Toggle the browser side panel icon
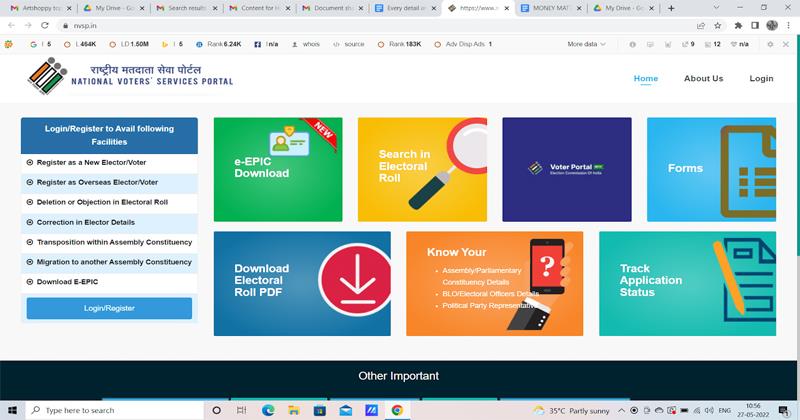 click(755, 26)
